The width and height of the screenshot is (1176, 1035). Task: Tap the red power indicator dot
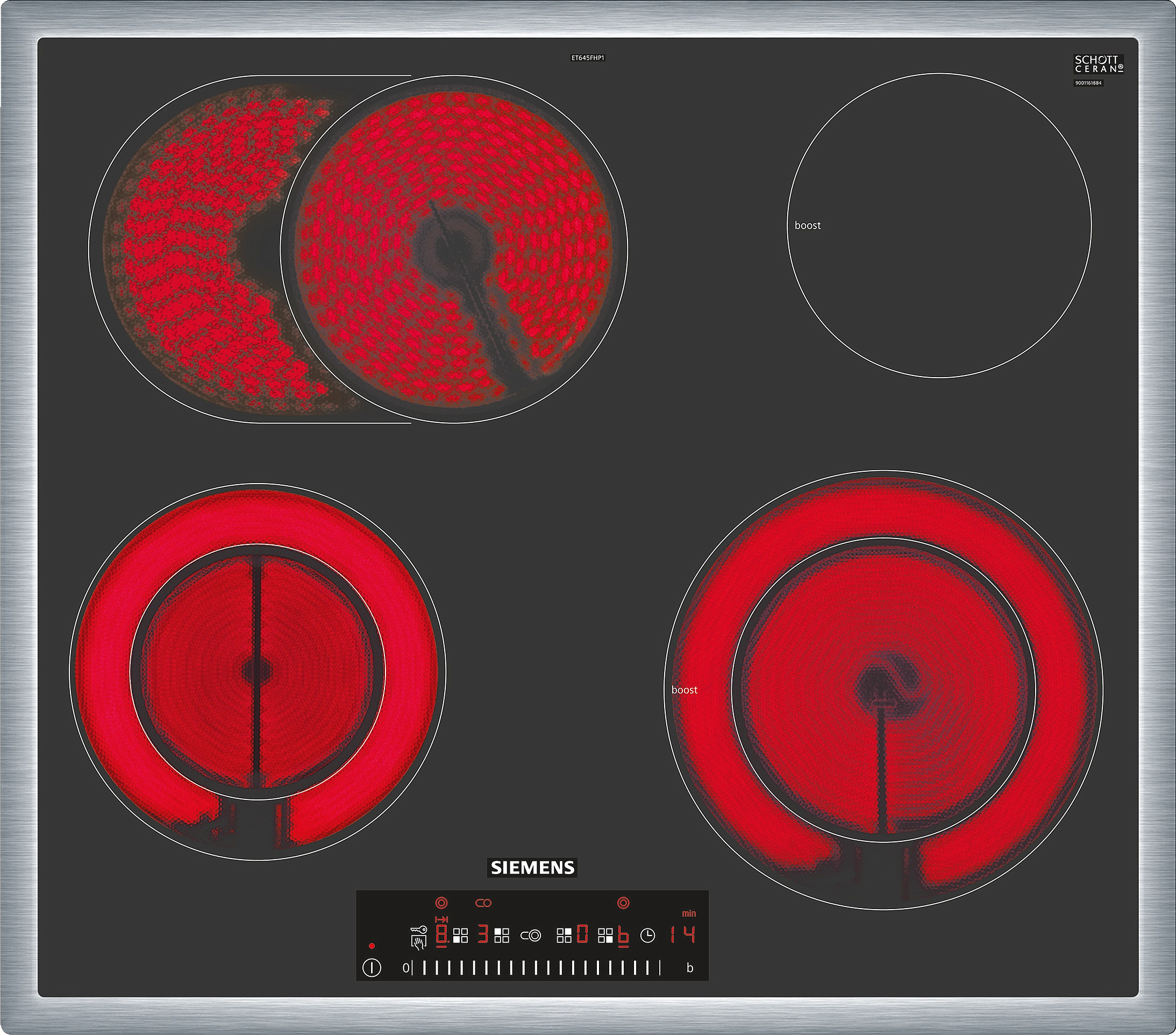[372, 946]
